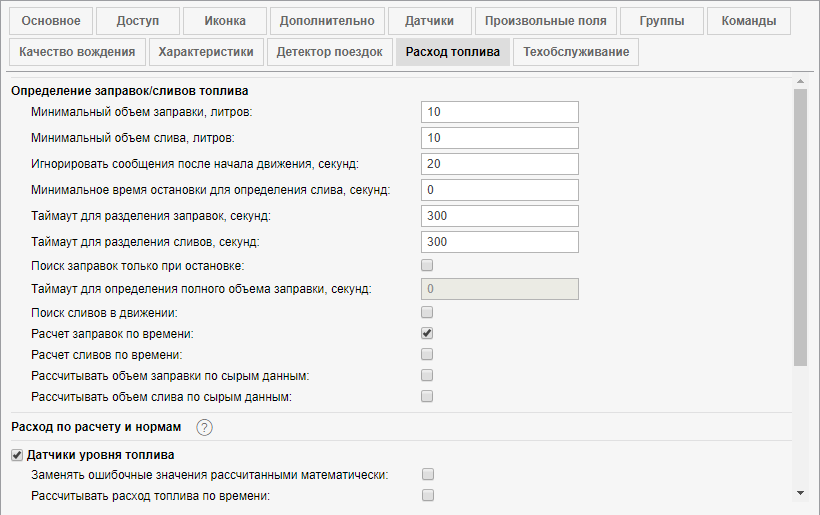Toggle 'Датчики уровня топлива' checkbox
The height and width of the screenshot is (515, 820).
click(x=17, y=455)
